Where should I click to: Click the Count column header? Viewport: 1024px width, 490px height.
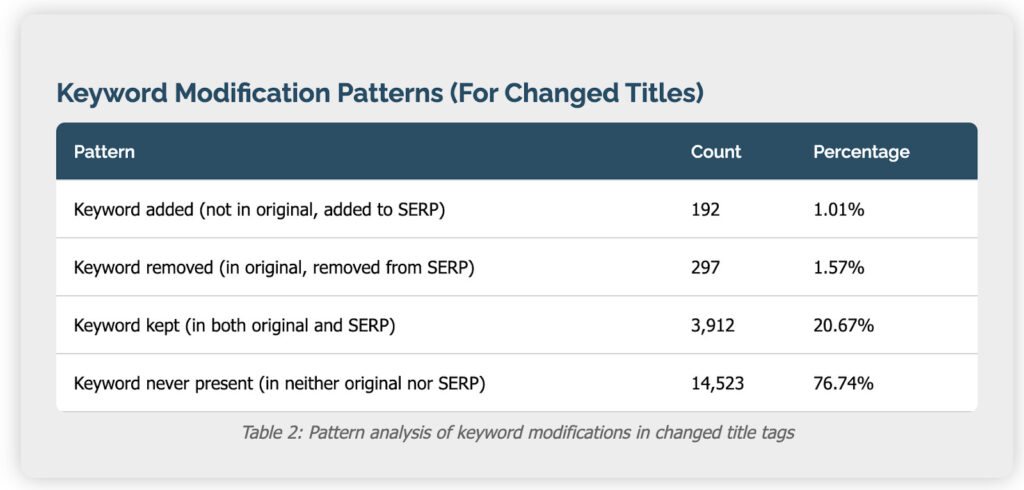[716, 152]
